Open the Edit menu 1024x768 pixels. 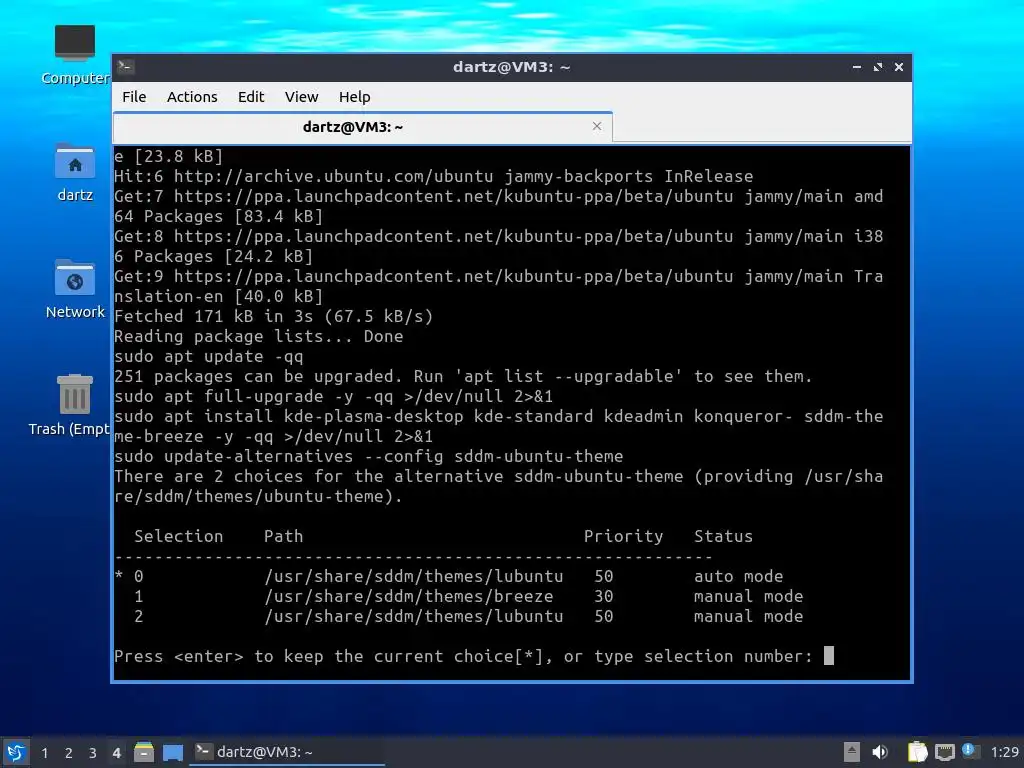251,97
